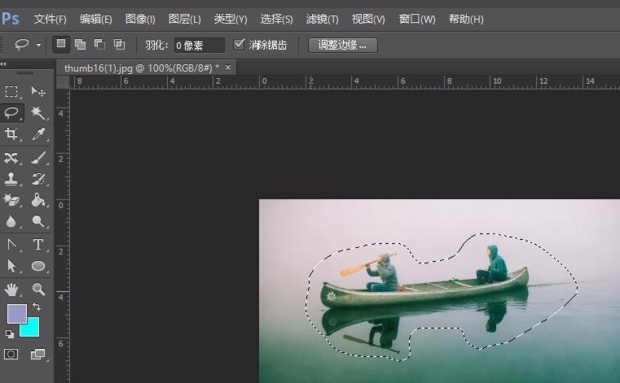Change screen mode
This screenshot has width=620, height=383.
(x=38, y=354)
